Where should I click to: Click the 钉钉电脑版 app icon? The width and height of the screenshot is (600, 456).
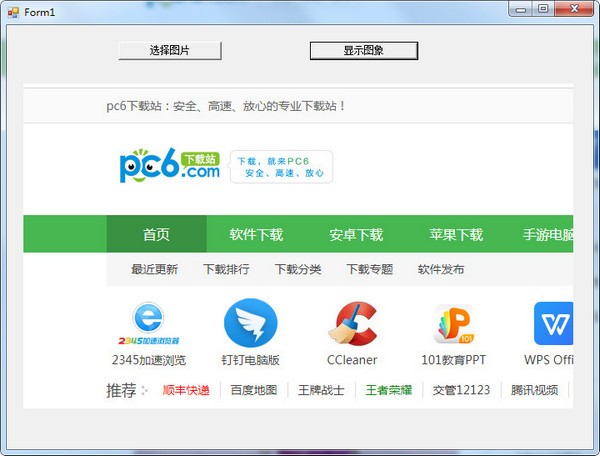tap(250, 323)
